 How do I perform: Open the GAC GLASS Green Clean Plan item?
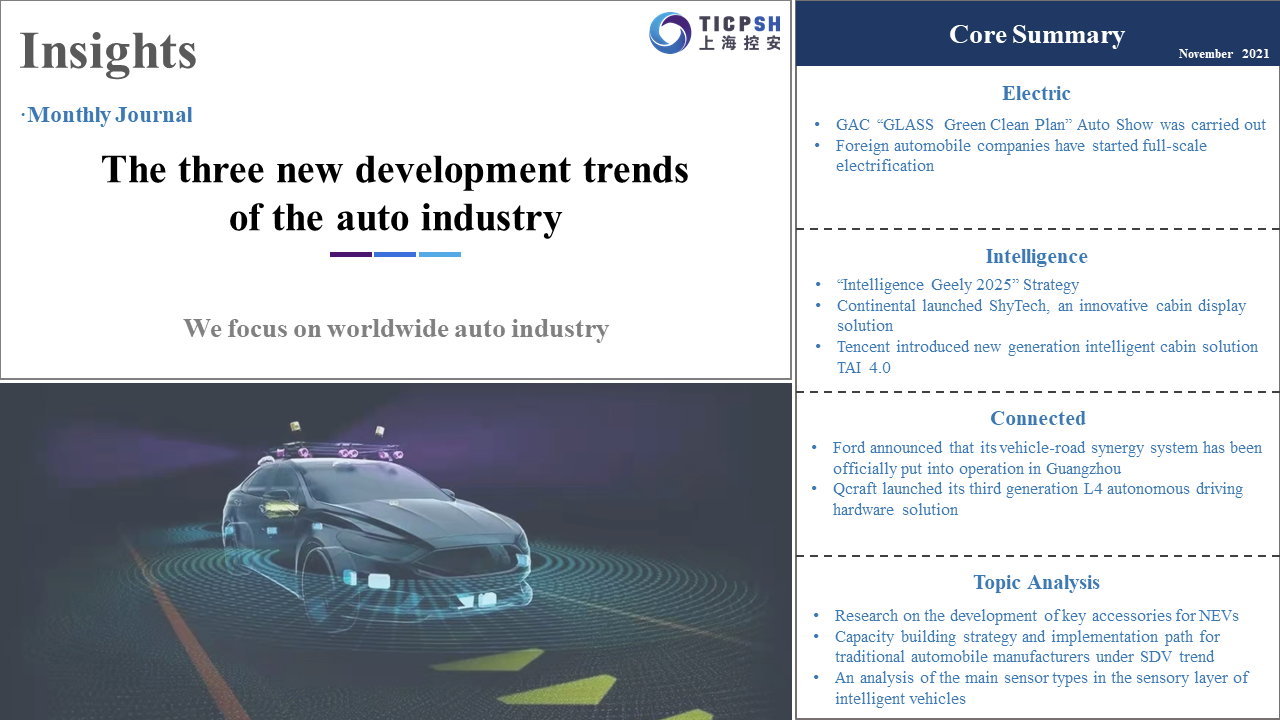tap(1050, 125)
